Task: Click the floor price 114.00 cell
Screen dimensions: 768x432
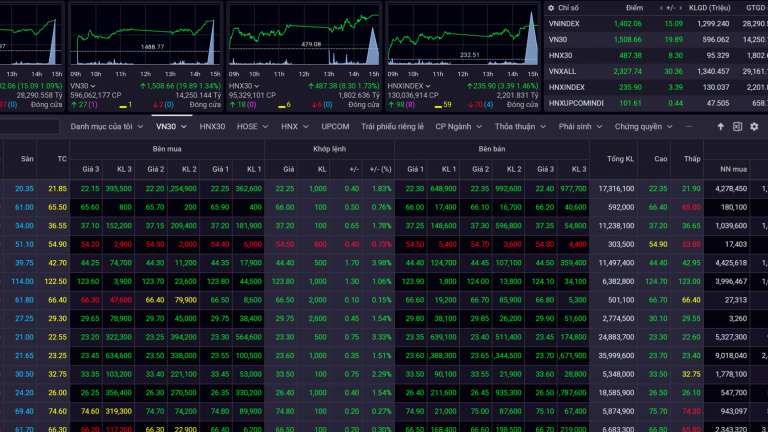Action: coord(22,282)
